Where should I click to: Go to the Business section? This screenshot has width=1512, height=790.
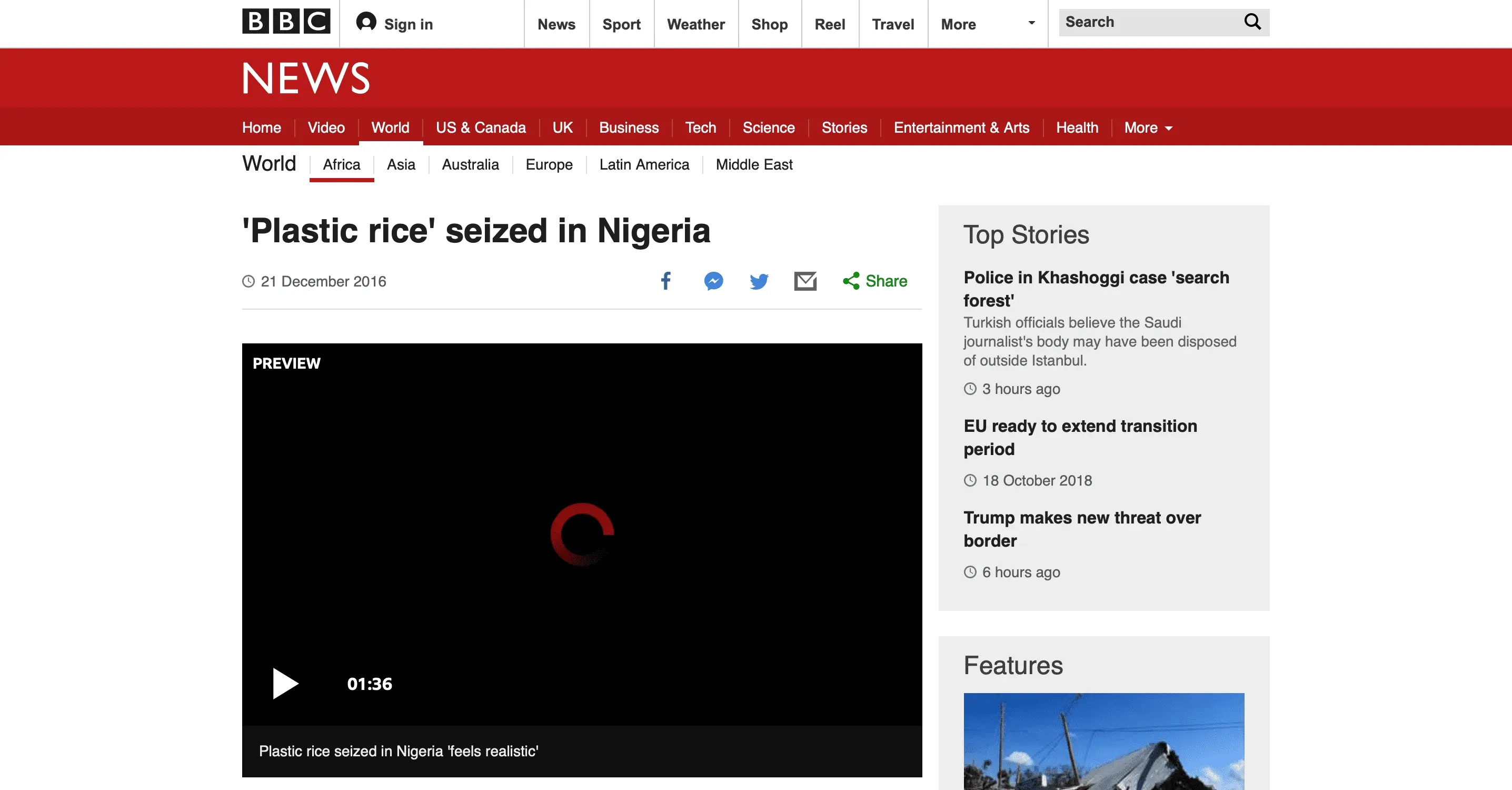629,127
